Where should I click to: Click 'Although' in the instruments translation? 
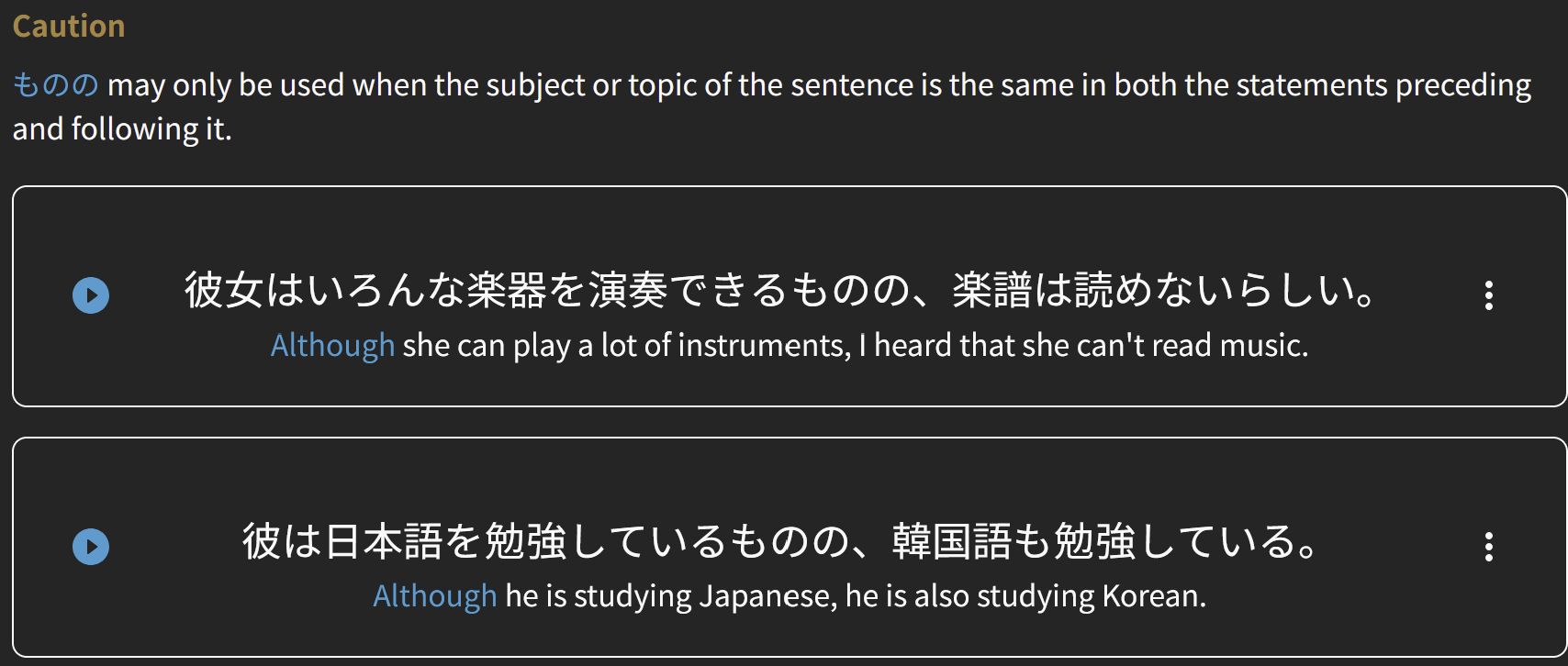click(x=332, y=346)
